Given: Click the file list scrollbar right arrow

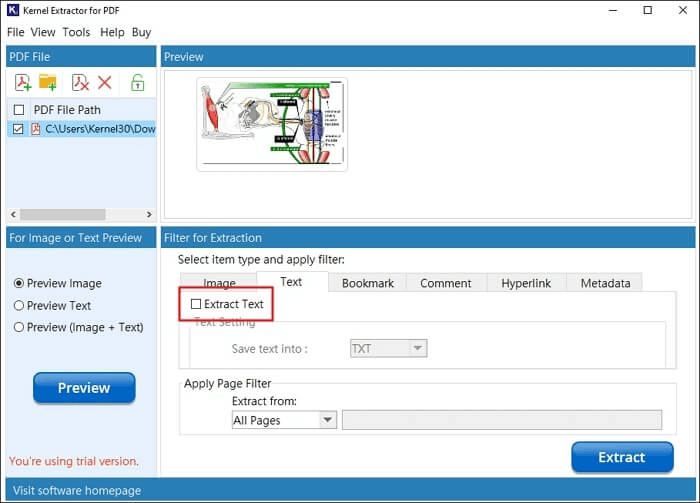Looking at the screenshot, I should point(149,215).
